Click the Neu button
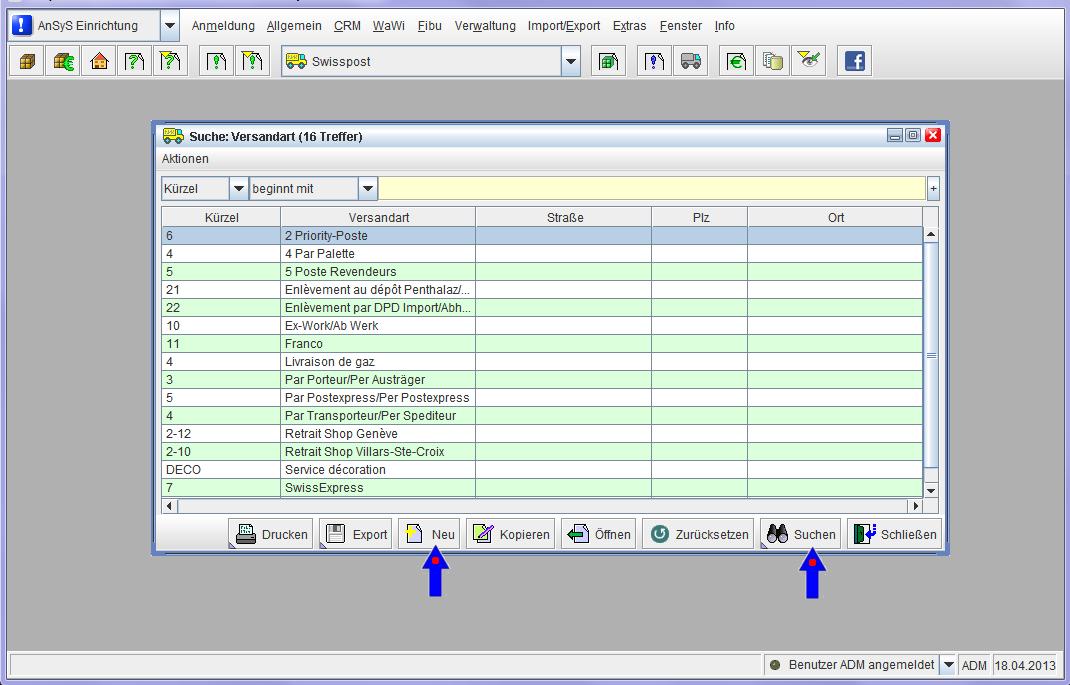Screen dimensions: 1070x685 pyautogui.click(x=430, y=534)
